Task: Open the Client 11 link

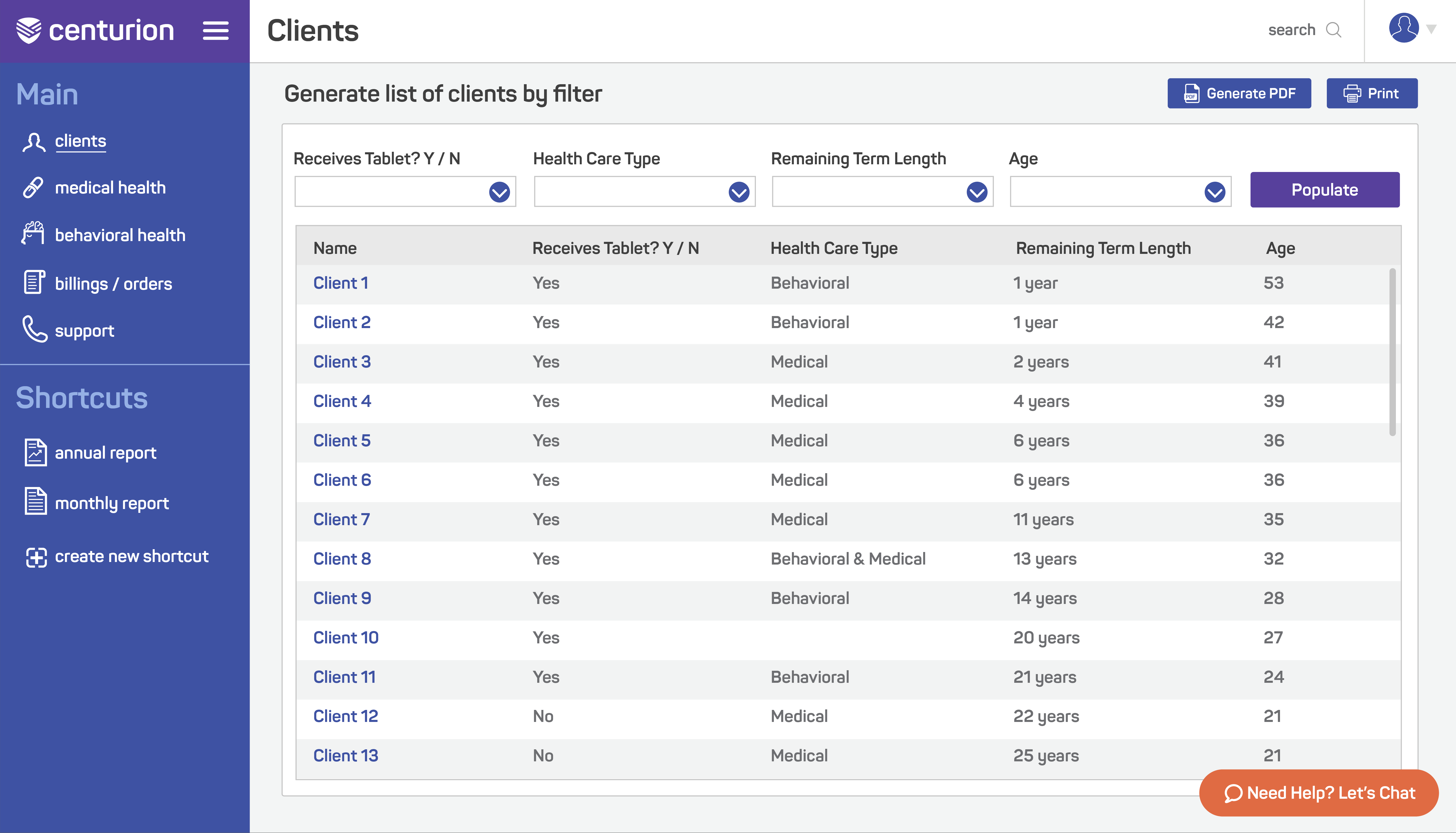Action: (344, 677)
